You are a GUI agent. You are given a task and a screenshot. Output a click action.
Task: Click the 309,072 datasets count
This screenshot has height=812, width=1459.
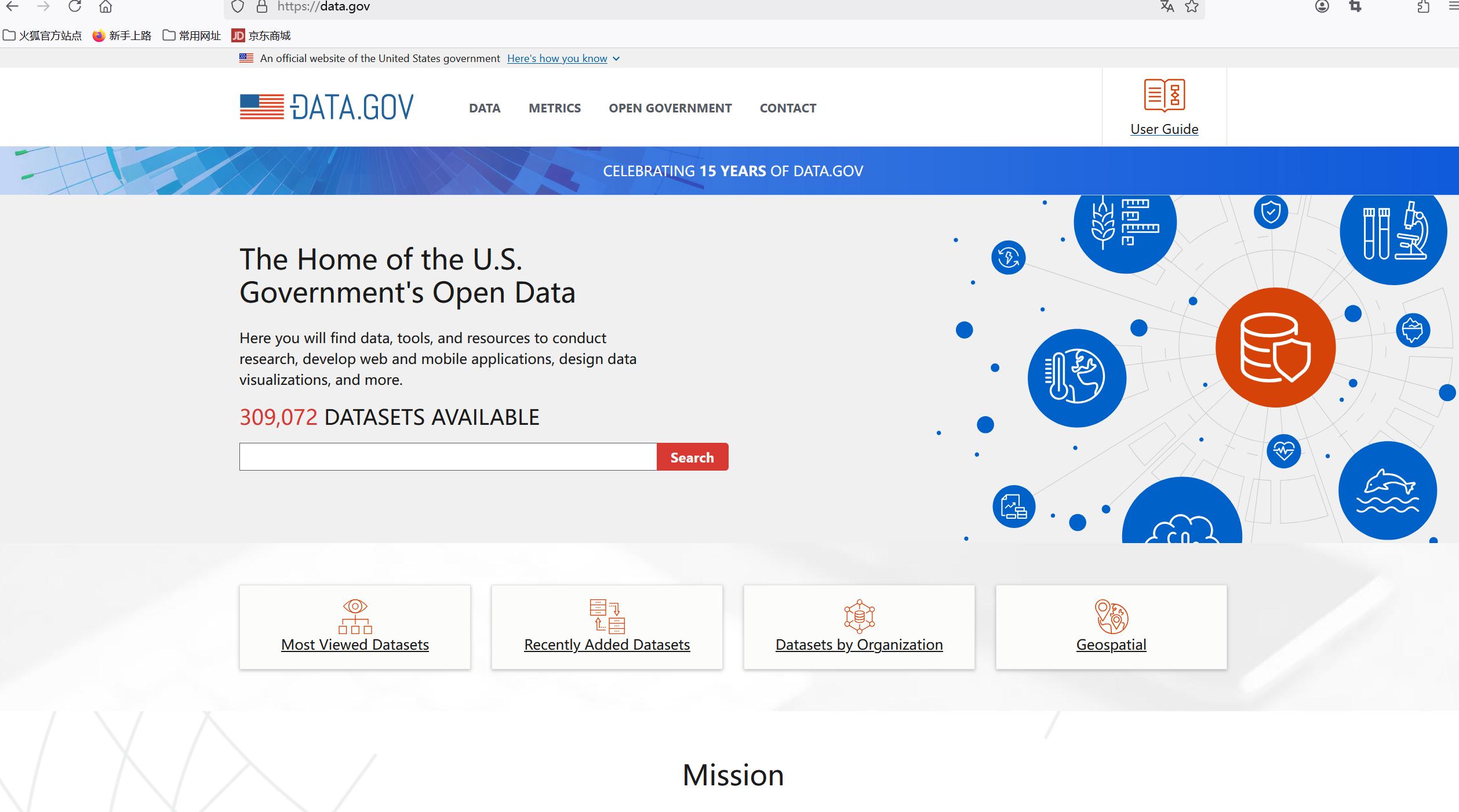278,417
